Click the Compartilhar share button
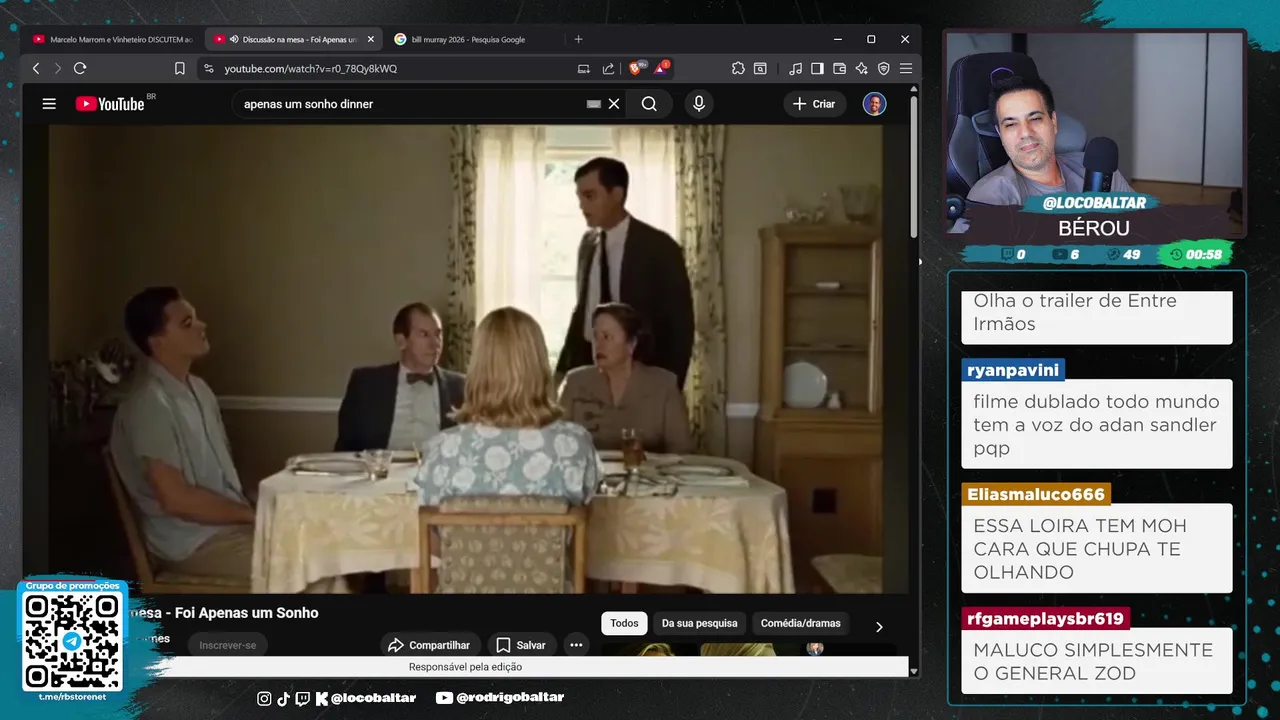The width and height of the screenshot is (1280, 720). pos(430,645)
